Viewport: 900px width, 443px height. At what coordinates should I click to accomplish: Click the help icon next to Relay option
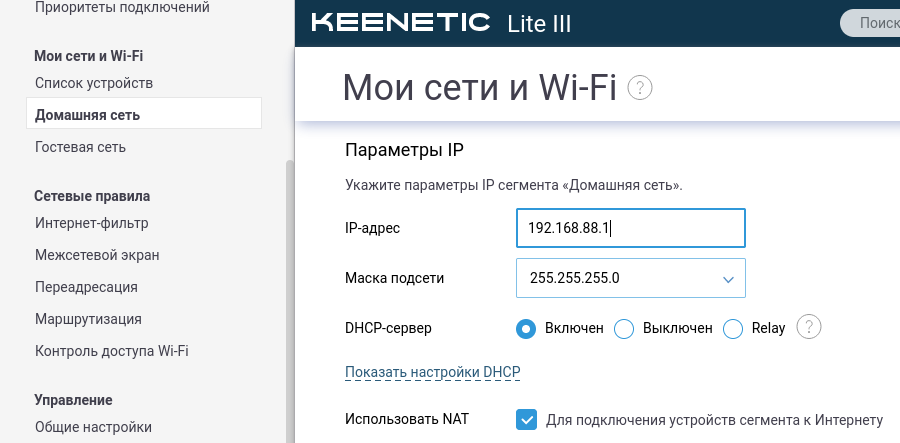tap(809, 327)
